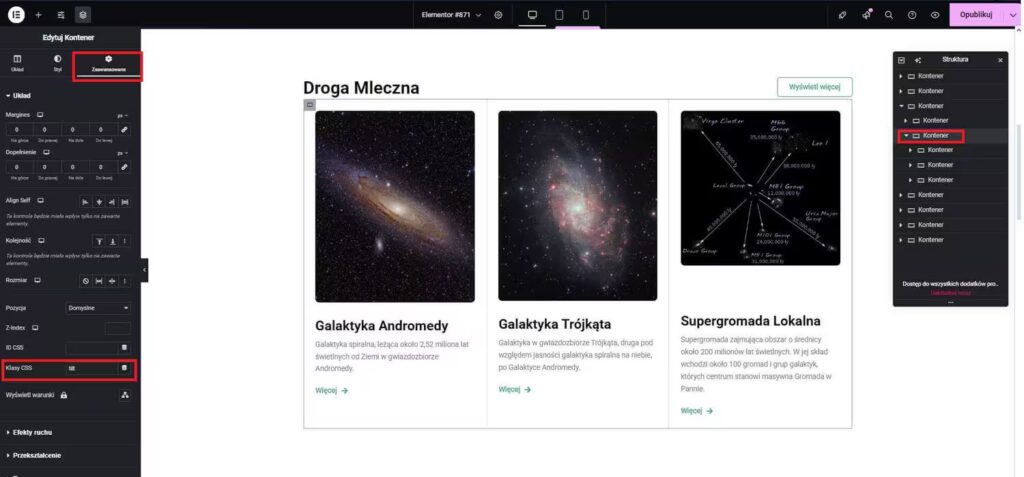The image size is (1024, 477).
Task: Click responsive device icon next to Marginesy
Action: (40, 114)
